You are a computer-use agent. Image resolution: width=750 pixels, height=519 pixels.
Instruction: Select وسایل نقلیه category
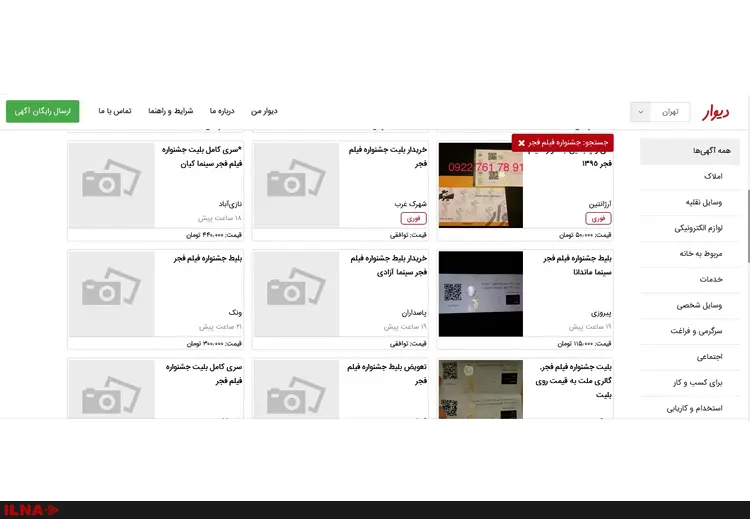690,202
